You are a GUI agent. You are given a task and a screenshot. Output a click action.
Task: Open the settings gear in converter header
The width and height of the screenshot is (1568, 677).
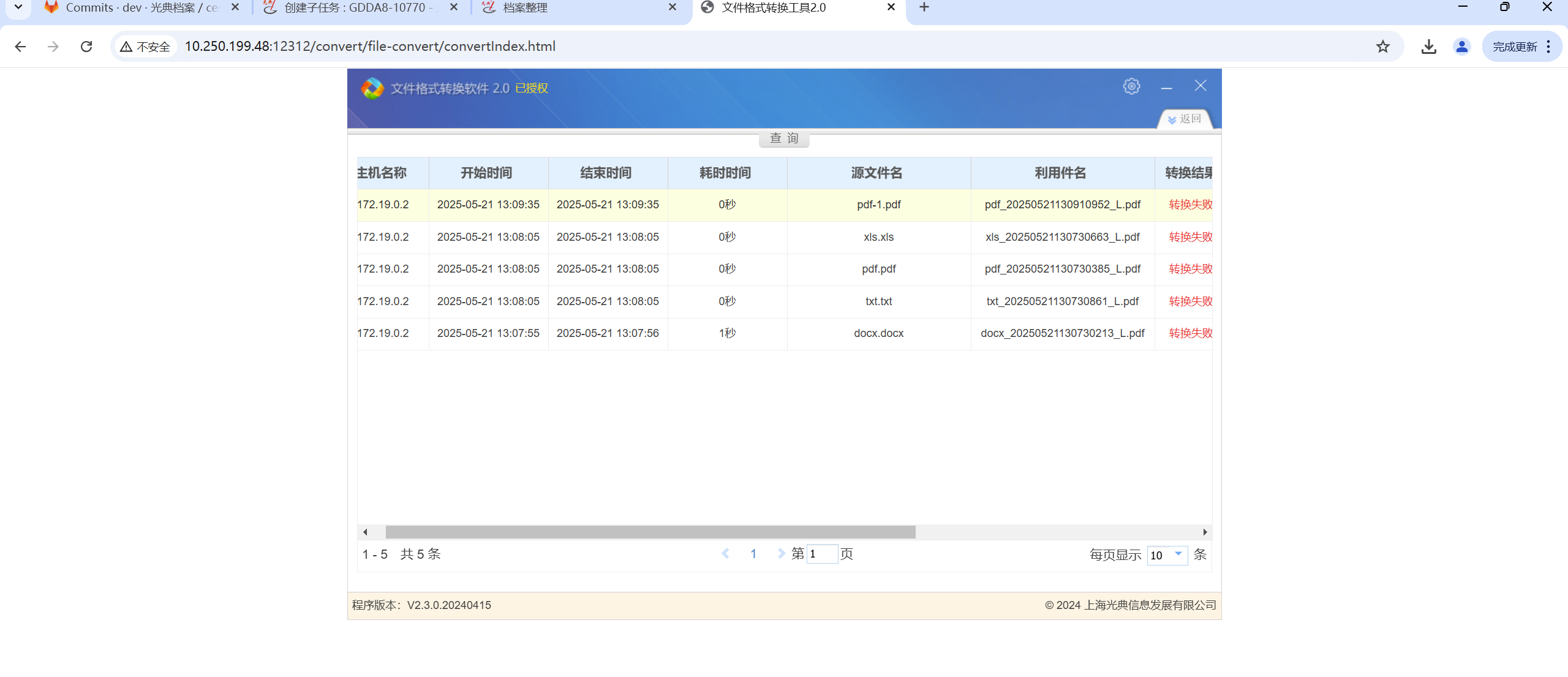coord(1131,86)
